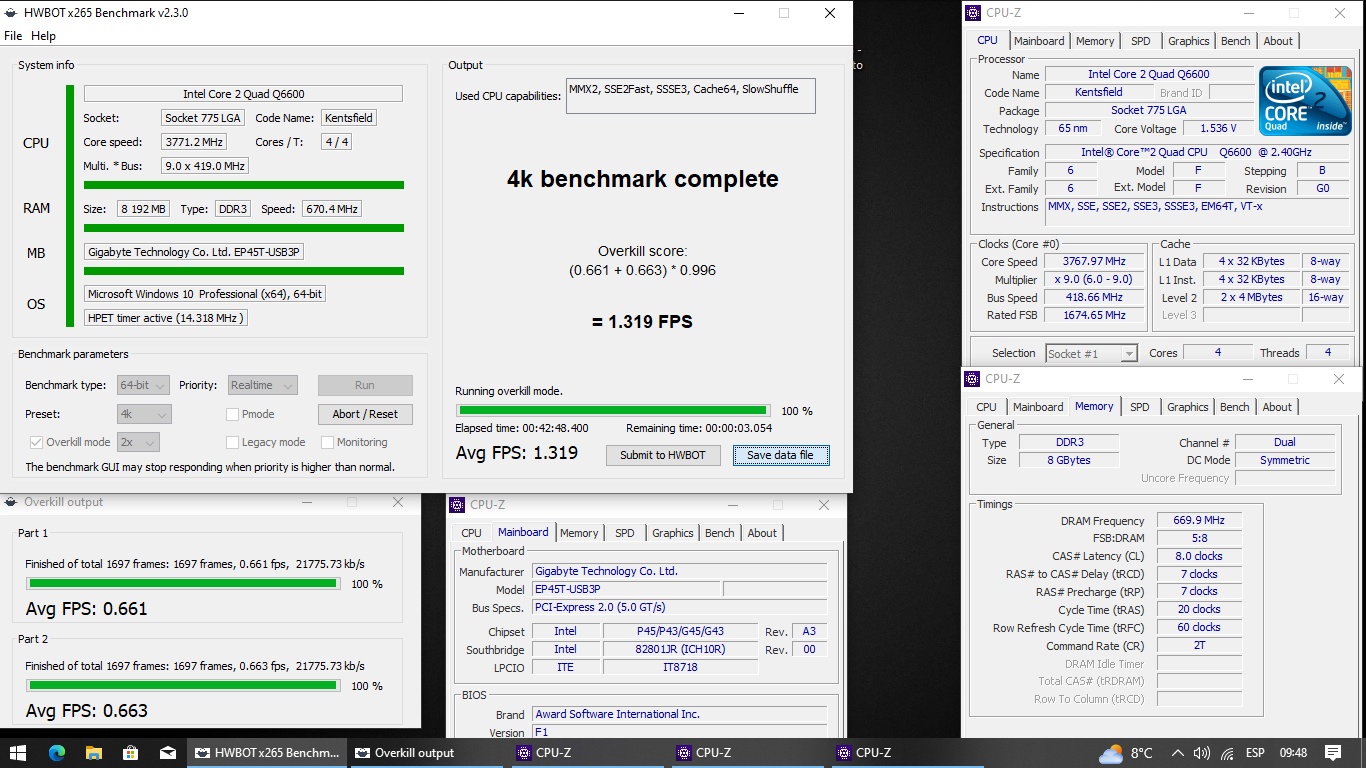Open Bench tab in top CPU-Z window
This screenshot has height=768, width=1366.
(x=1235, y=41)
